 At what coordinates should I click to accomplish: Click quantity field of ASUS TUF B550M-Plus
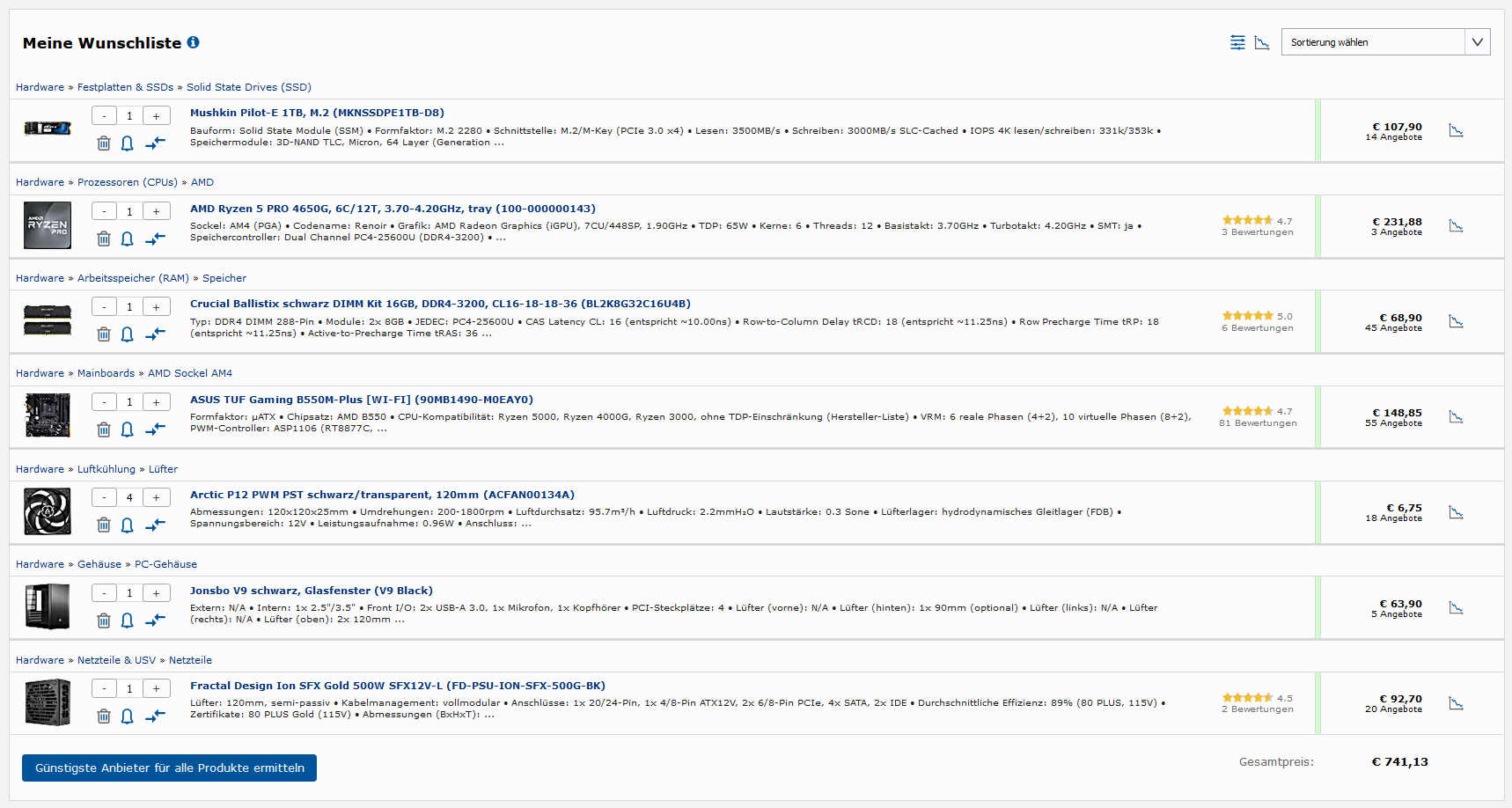(129, 402)
